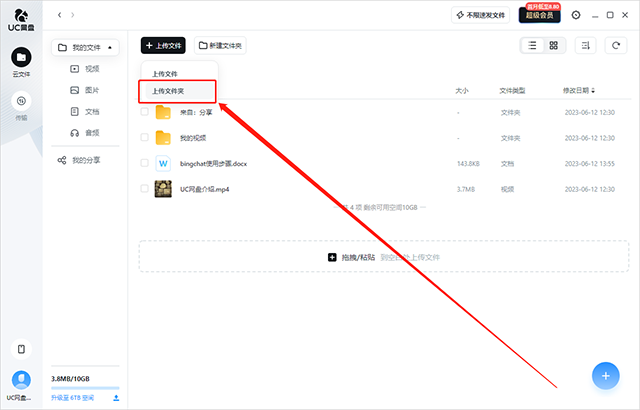
Task: Select file name bingchat使用步骤.docx
Action: (213, 164)
